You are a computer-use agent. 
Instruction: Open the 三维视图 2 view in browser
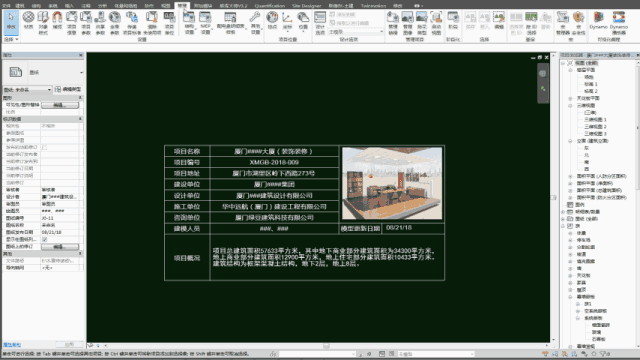coord(595,127)
